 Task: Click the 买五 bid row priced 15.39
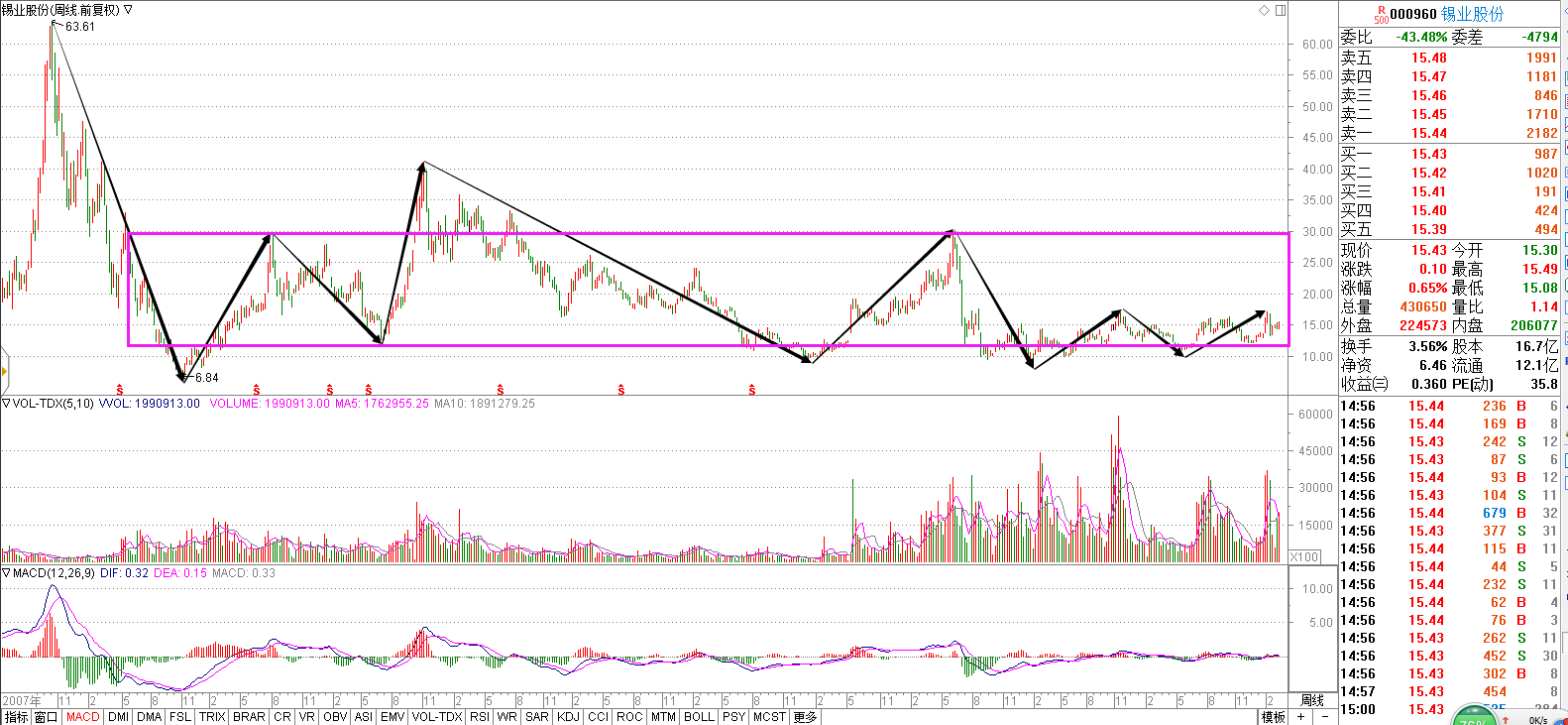(1449, 229)
